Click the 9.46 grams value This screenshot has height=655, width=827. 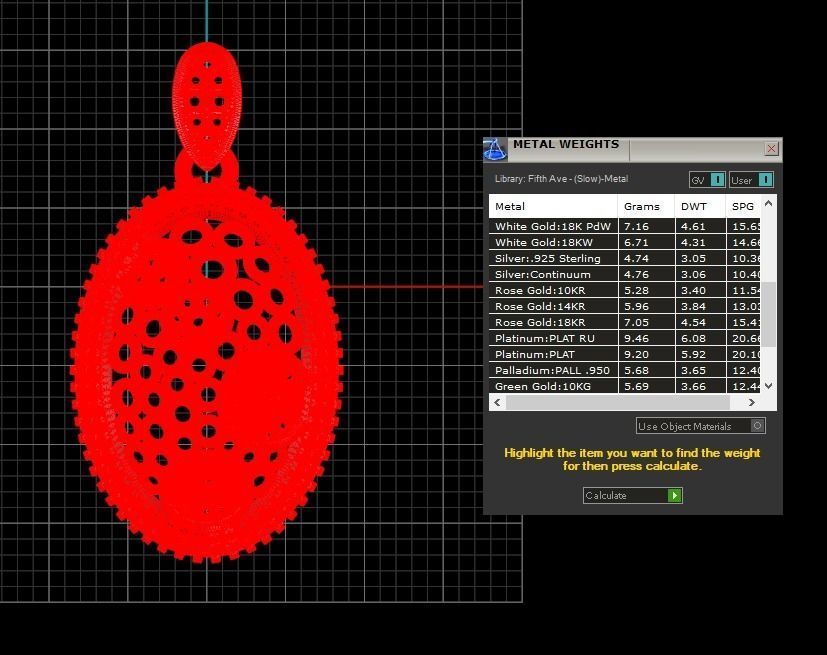pos(636,339)
